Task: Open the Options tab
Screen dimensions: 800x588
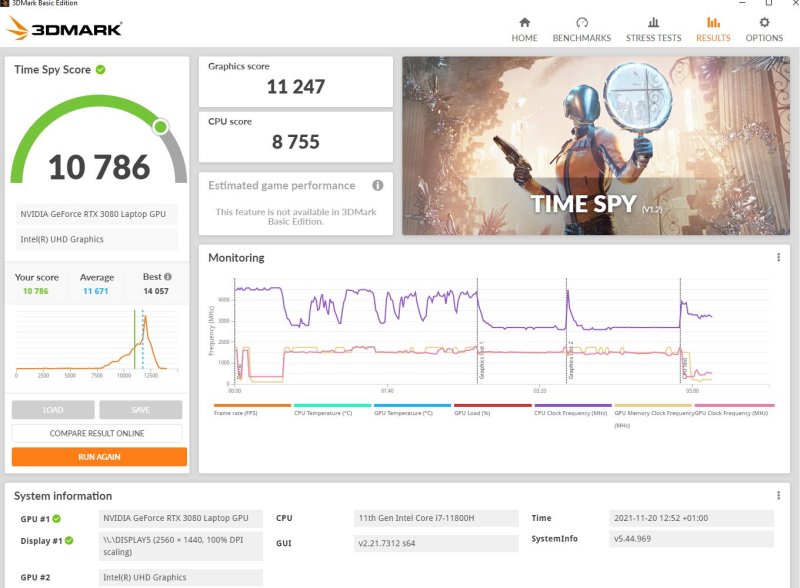Action: point(764,30)
